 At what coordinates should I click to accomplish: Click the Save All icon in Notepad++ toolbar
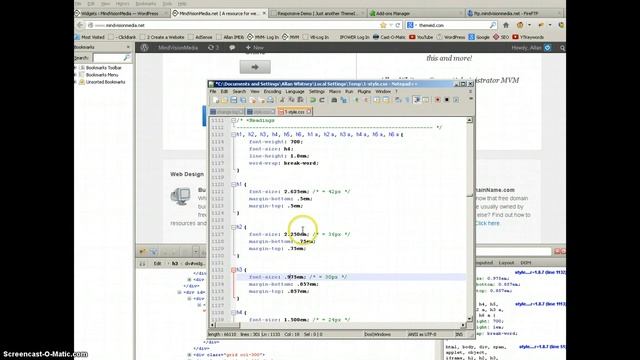pos(243,100)
